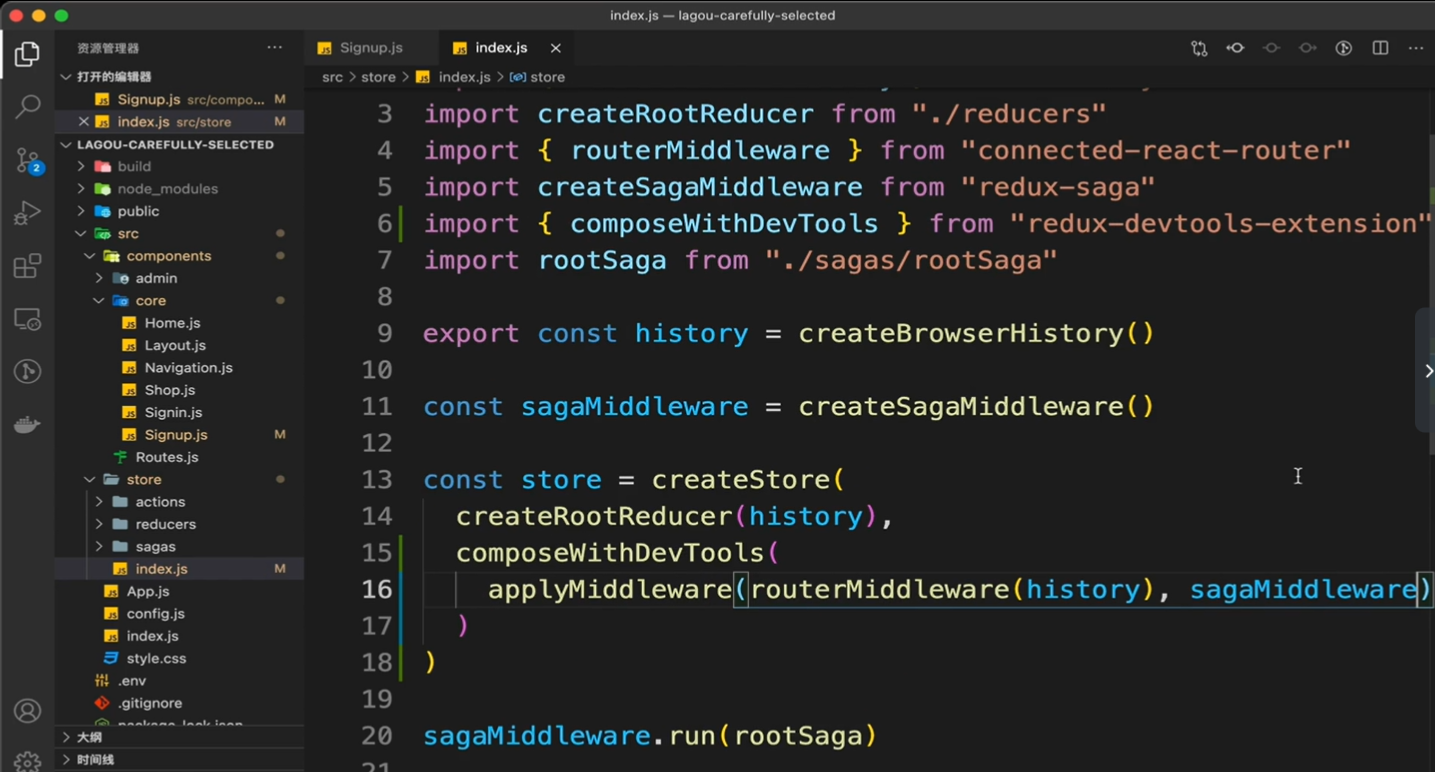Close the index.js editor tab

(x=556, y=48)
